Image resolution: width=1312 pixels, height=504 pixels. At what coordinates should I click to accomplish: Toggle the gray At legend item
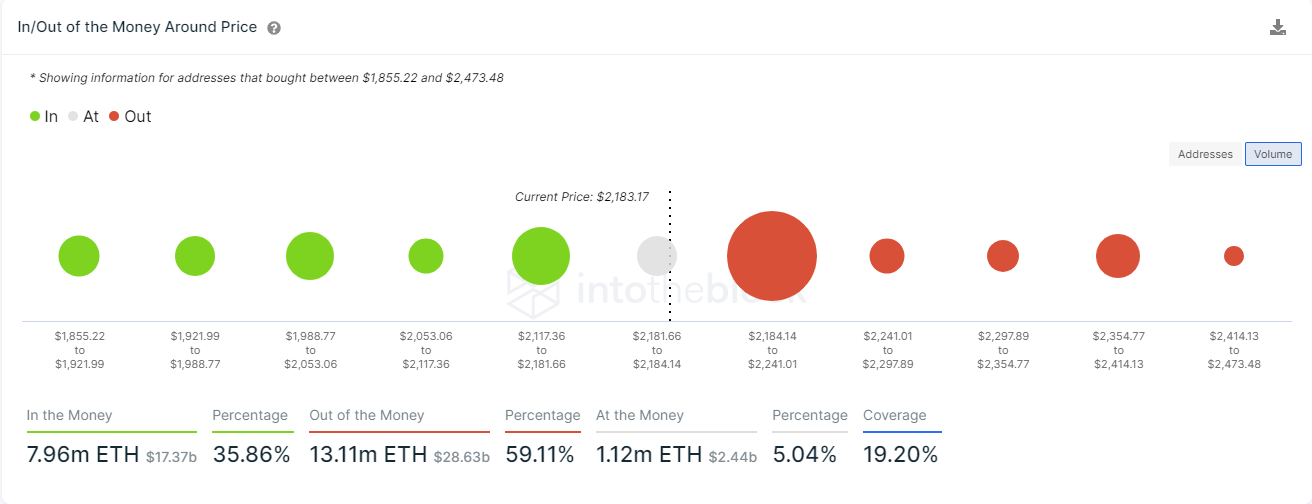[x=84, y=116]
